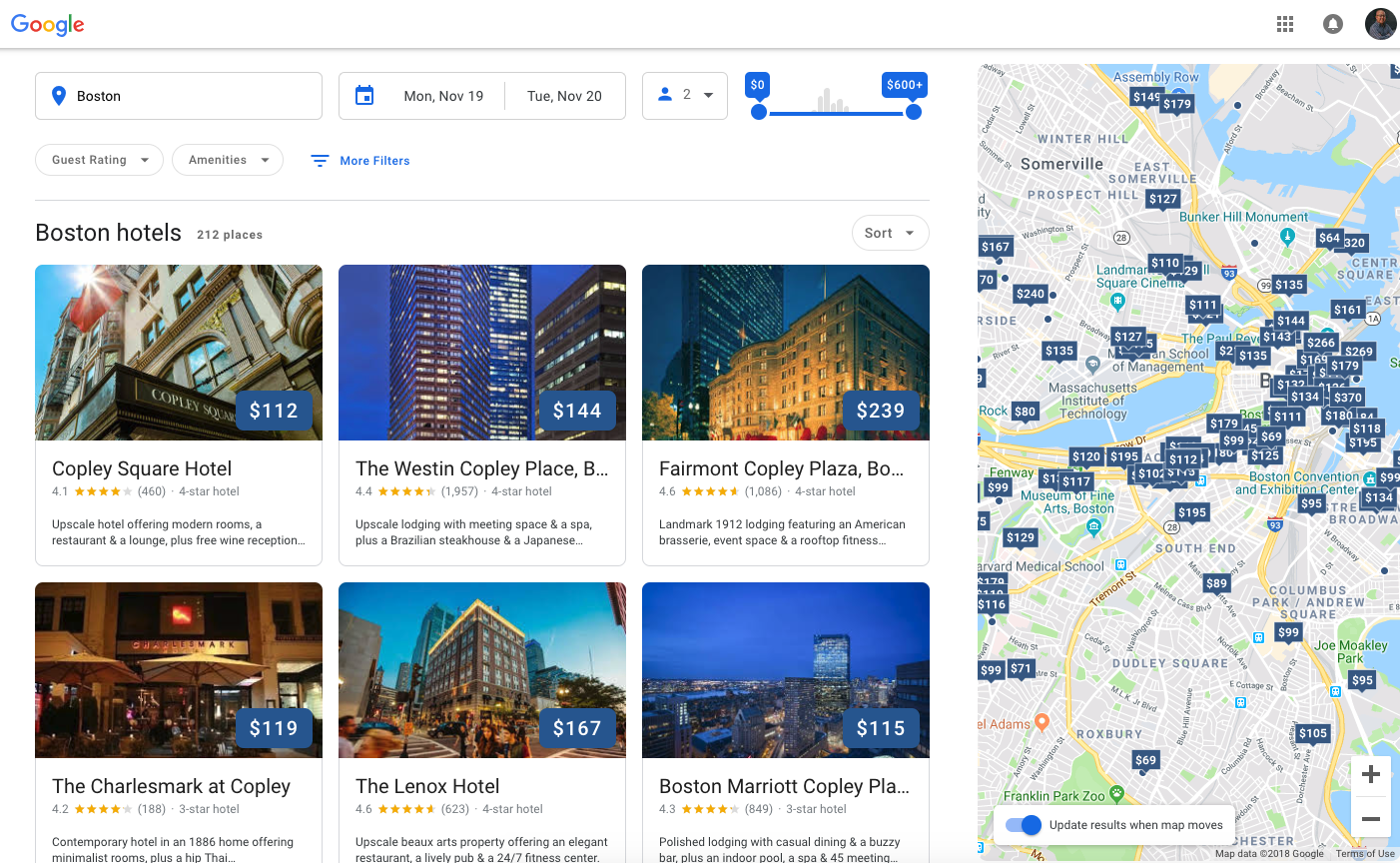Open the account profile picture
This screenshot has width=1400, height=863.
[x=1381, y=24]
